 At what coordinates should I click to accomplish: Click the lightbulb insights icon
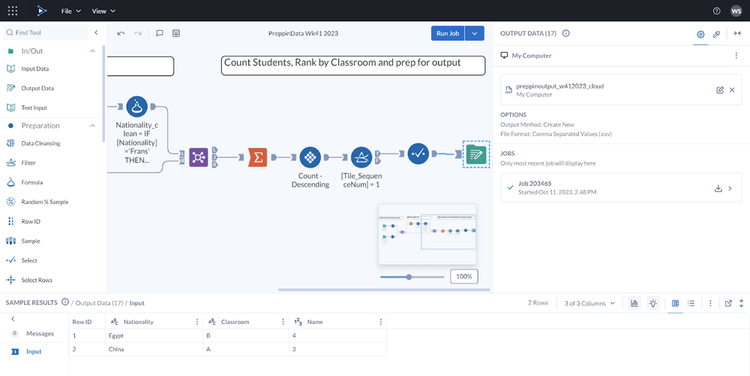pos(653,303)
